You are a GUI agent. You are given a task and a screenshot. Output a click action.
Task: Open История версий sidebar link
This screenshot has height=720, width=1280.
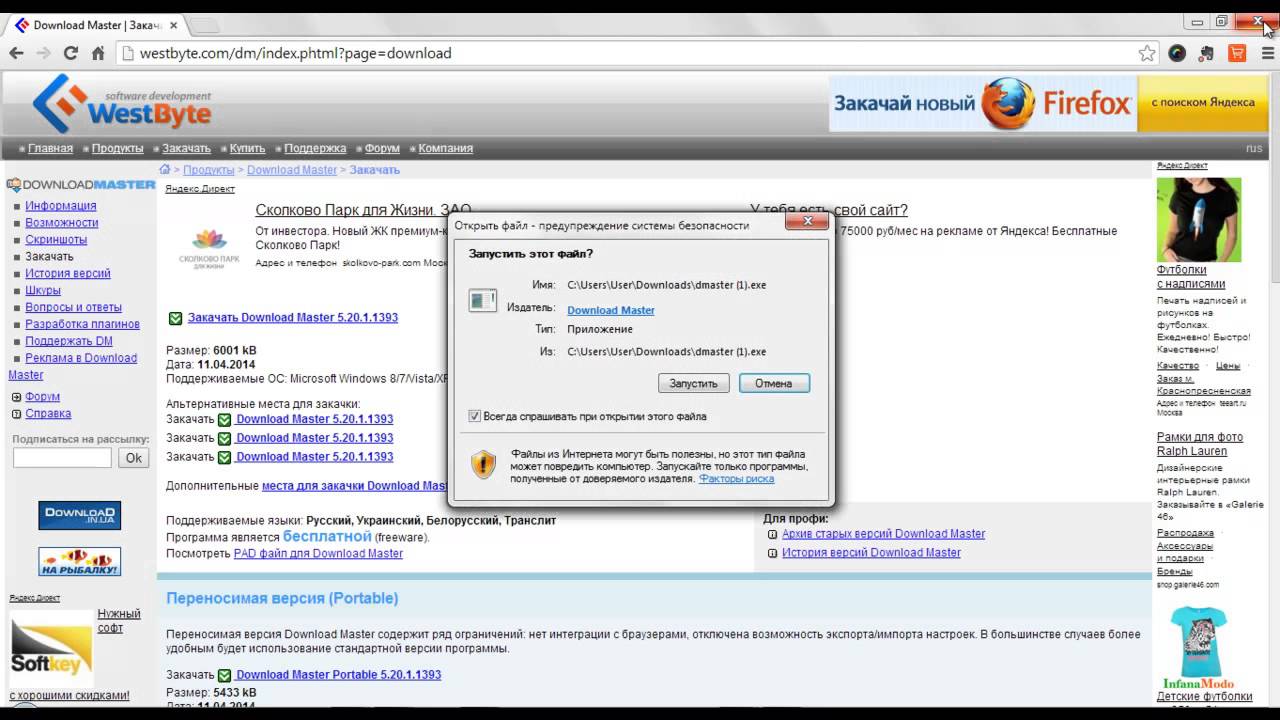click(68, 273)
